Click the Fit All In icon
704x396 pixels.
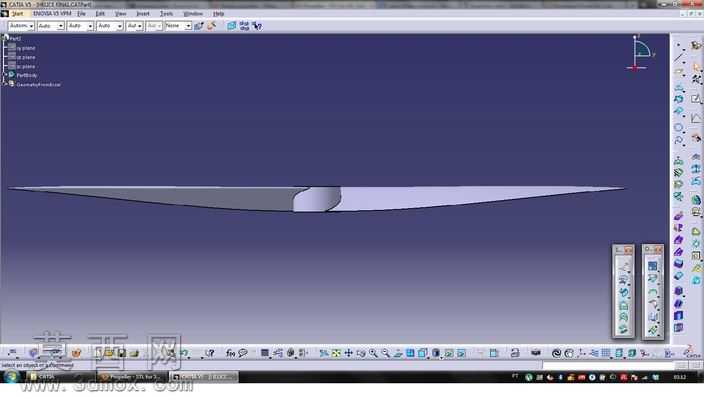336,353
